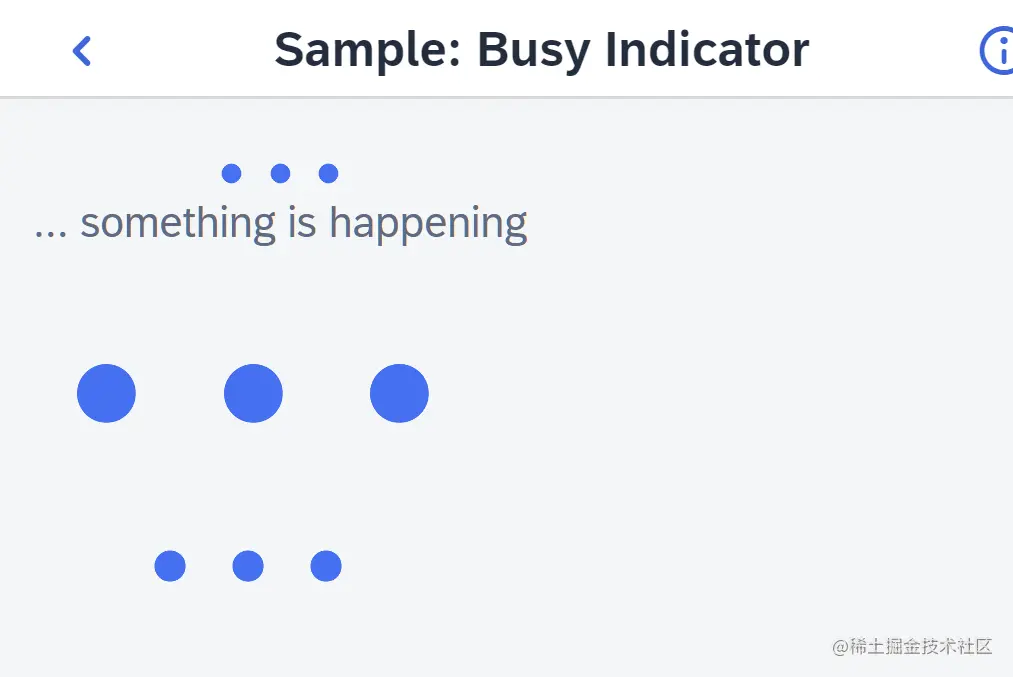Click the 稀土掘金技术社区 watermark link

click(911, 647)
